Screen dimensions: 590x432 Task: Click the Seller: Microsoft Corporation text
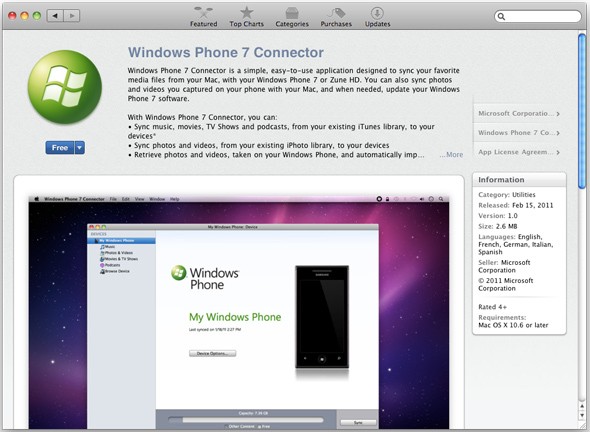pos(504,266)
